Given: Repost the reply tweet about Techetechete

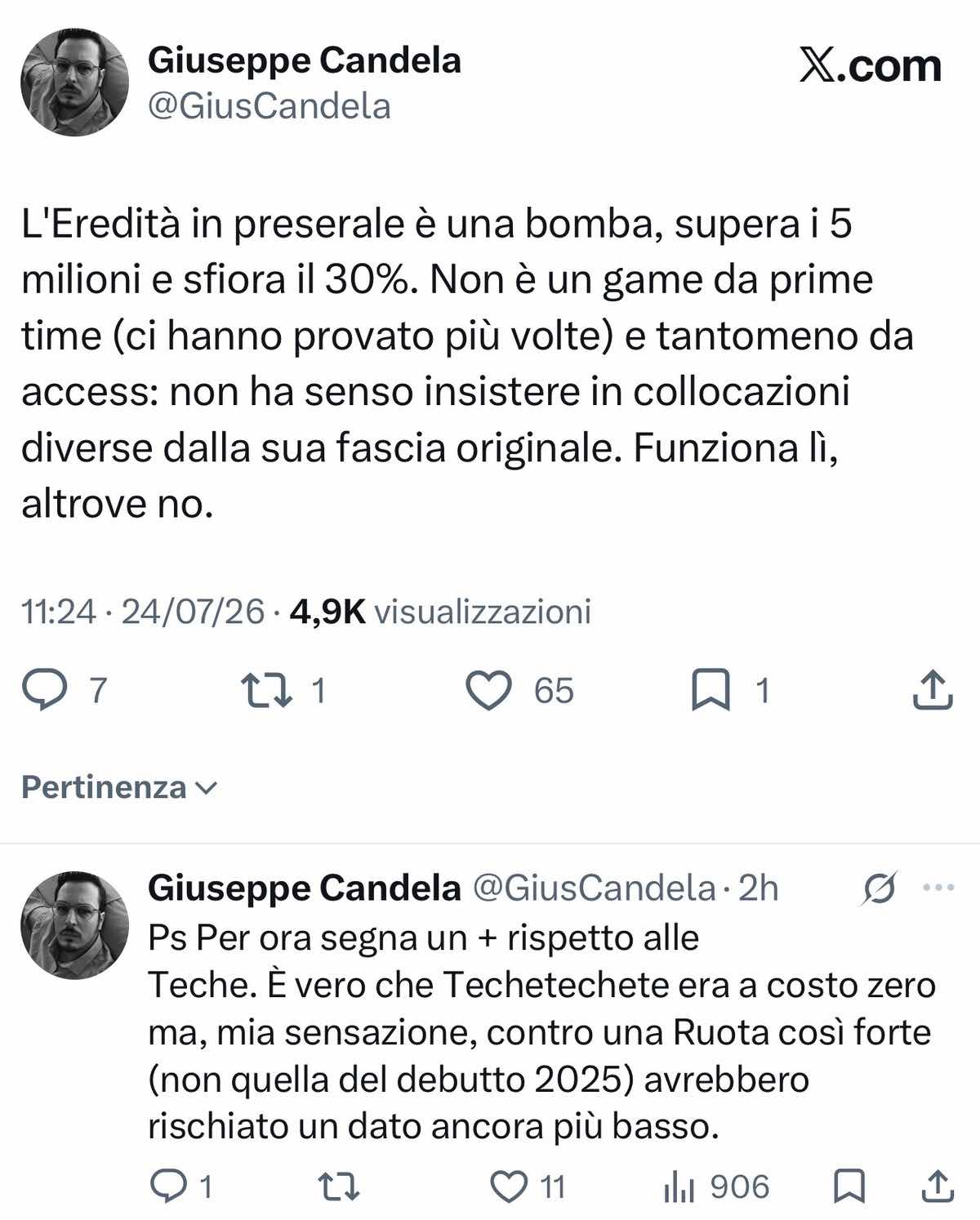Looking at the screenshot, I should 339,1187.
